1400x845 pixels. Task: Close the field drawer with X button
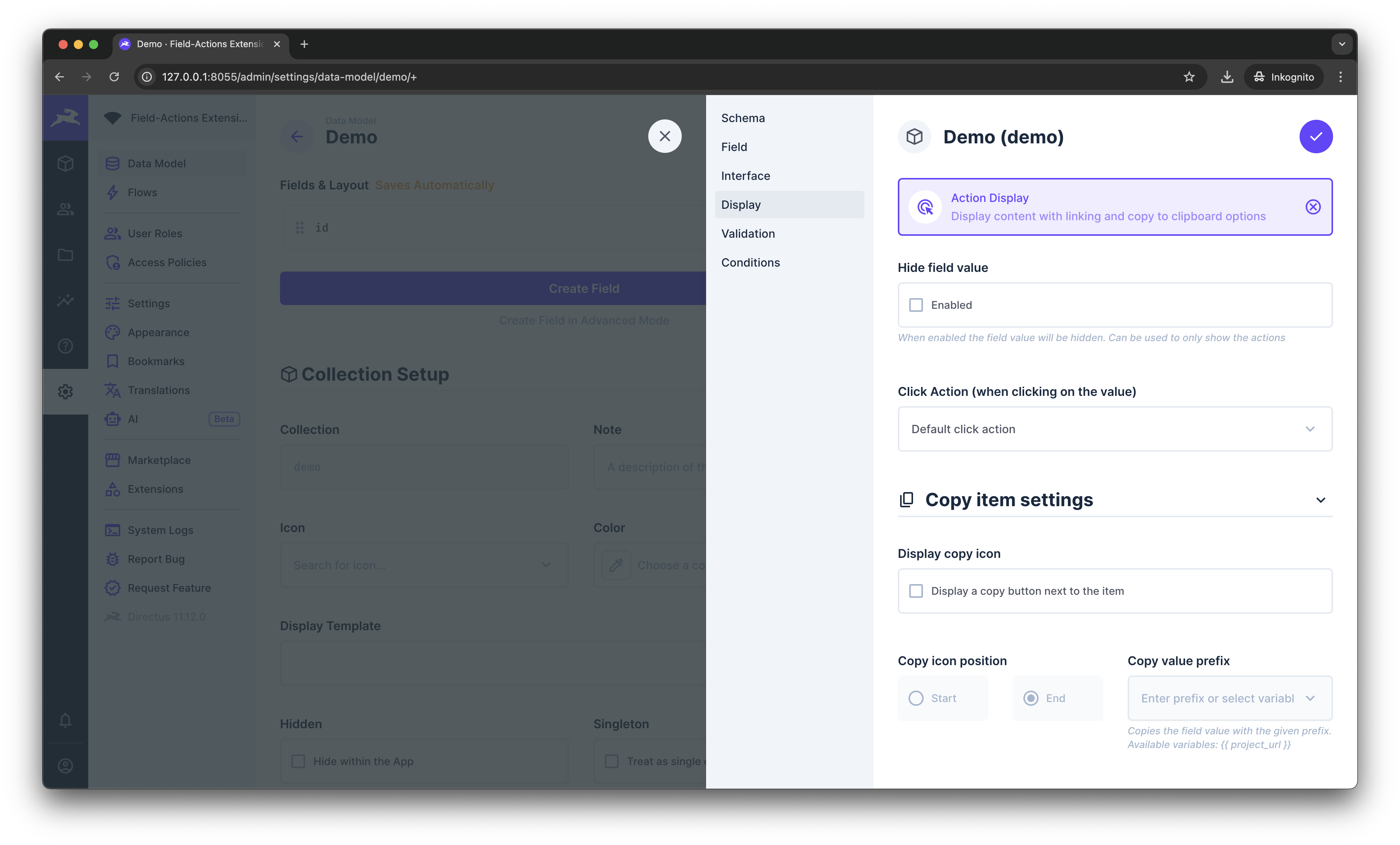pyautogui.click(x=664, y=136)
